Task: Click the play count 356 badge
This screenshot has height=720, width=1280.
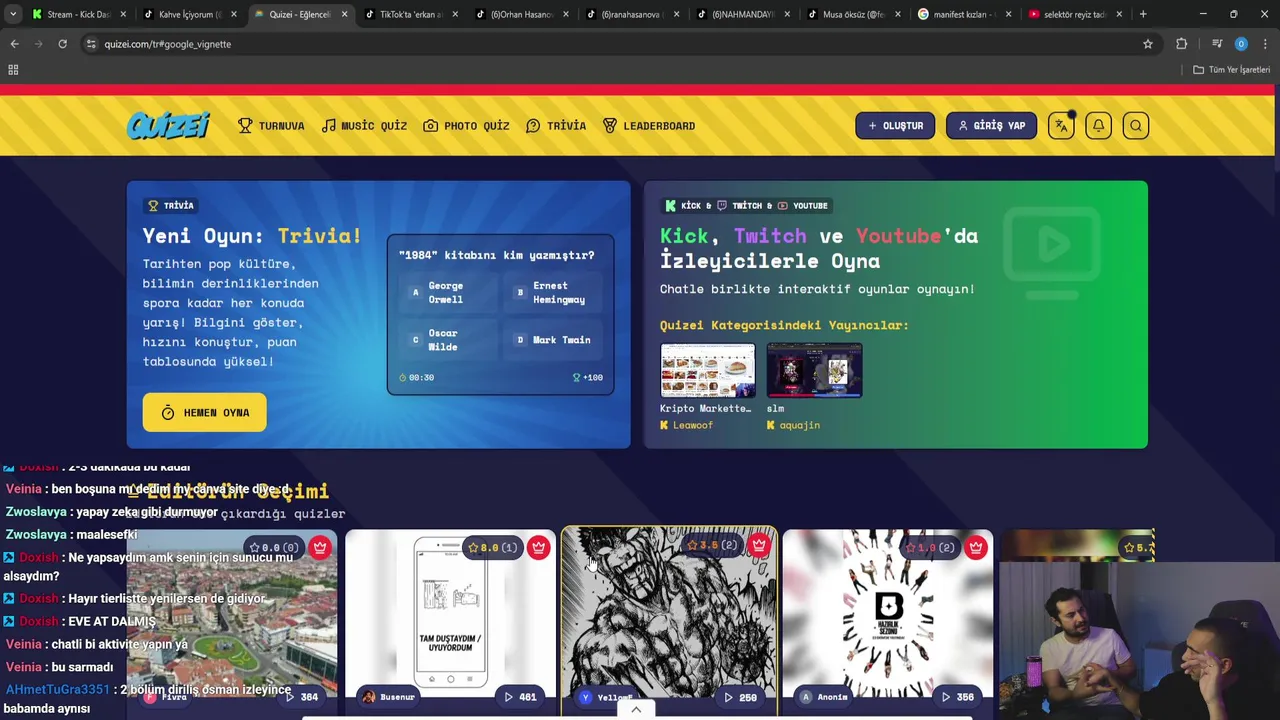Action: coord(958,697)
